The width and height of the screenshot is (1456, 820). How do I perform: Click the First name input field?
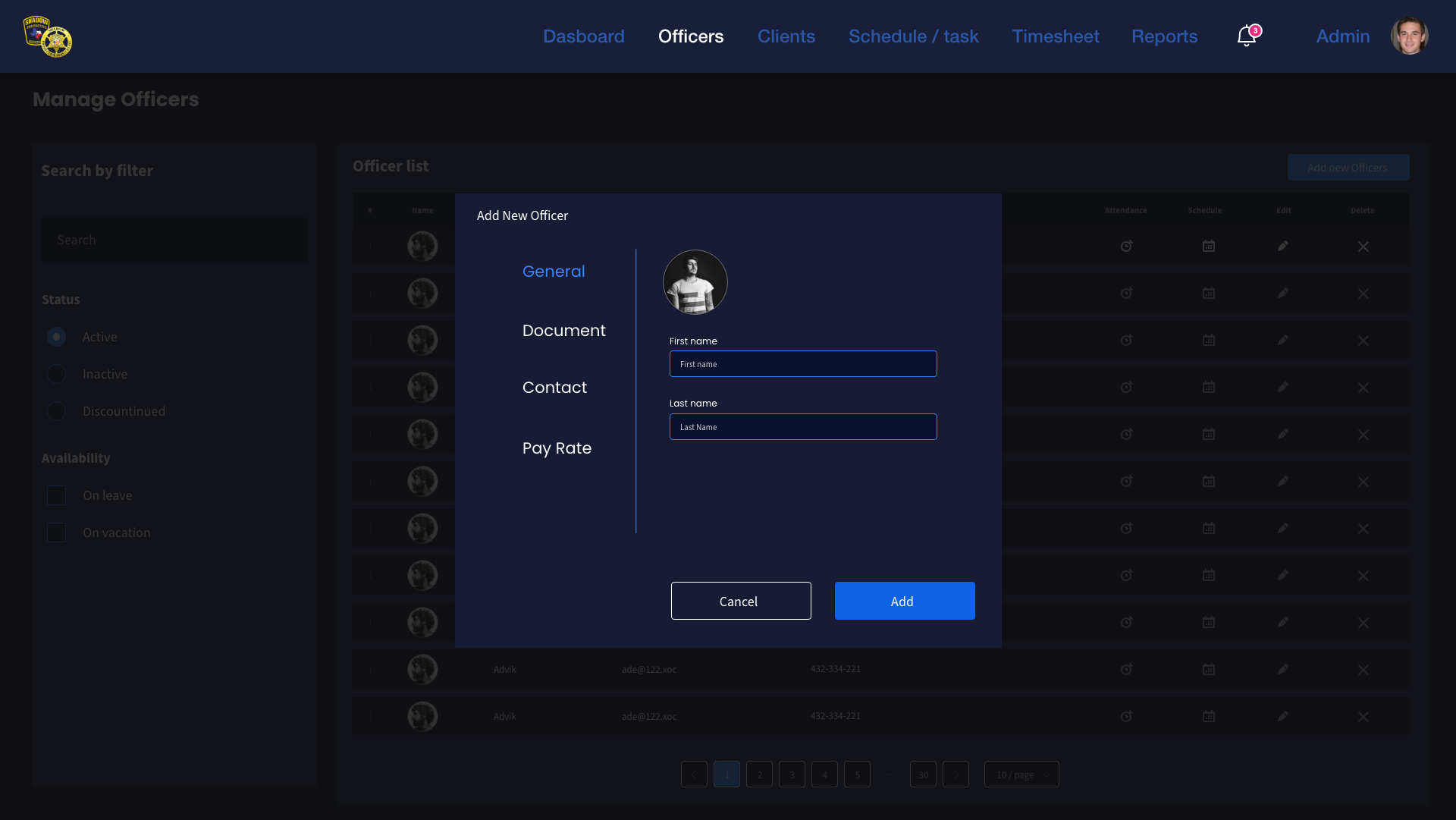point(802,364)
